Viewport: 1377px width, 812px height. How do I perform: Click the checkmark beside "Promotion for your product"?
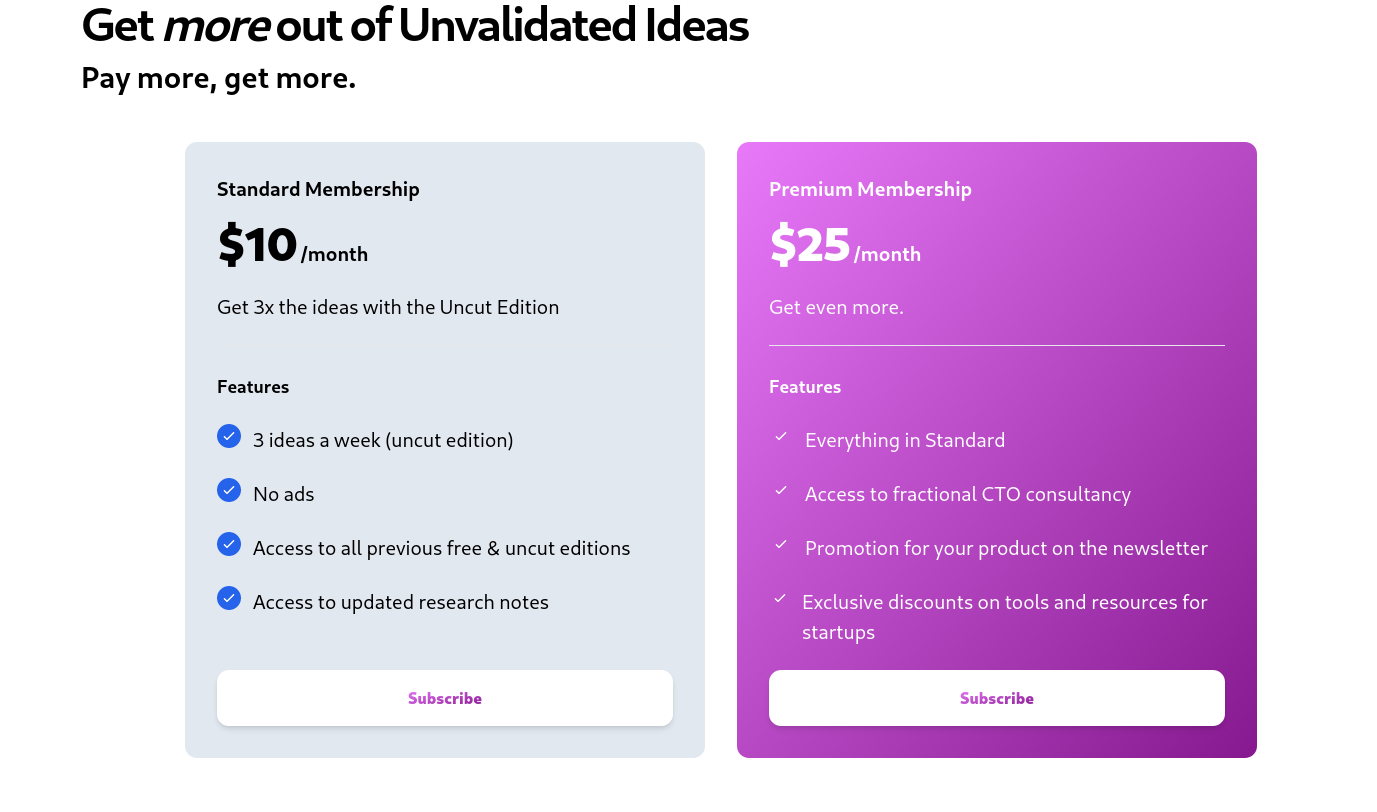781,544
